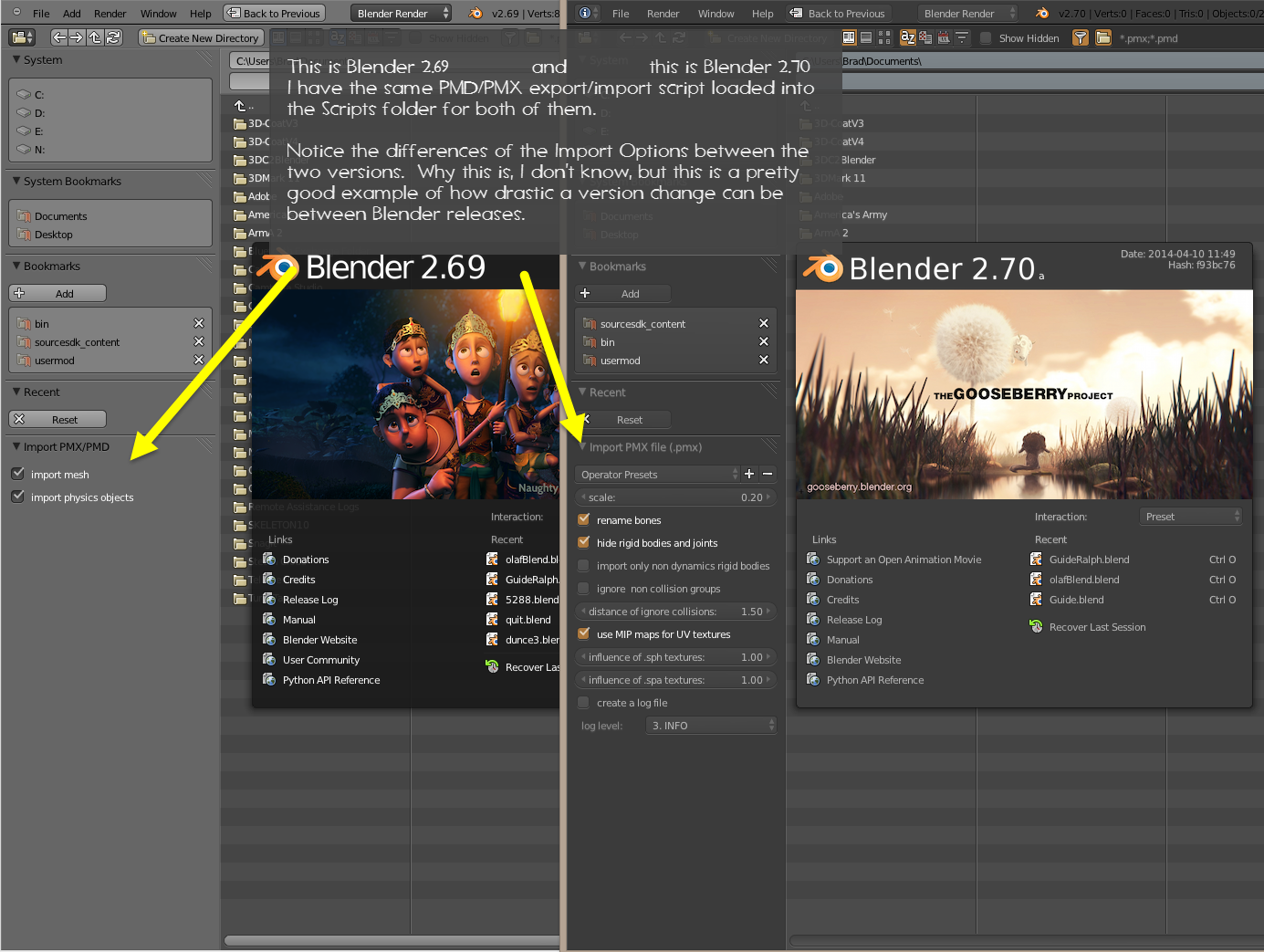The image size is (1264, 952).
Task: Adjust influence of .sph textures field
Action: click(676, 656)
